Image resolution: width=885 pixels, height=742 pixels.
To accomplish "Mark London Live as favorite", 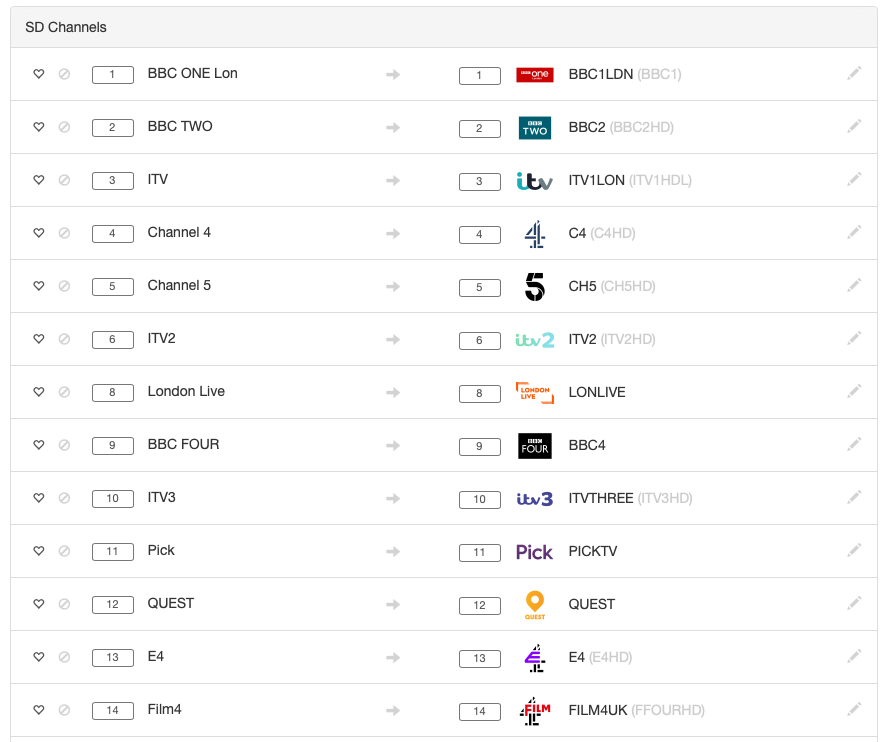I will 39,392.
